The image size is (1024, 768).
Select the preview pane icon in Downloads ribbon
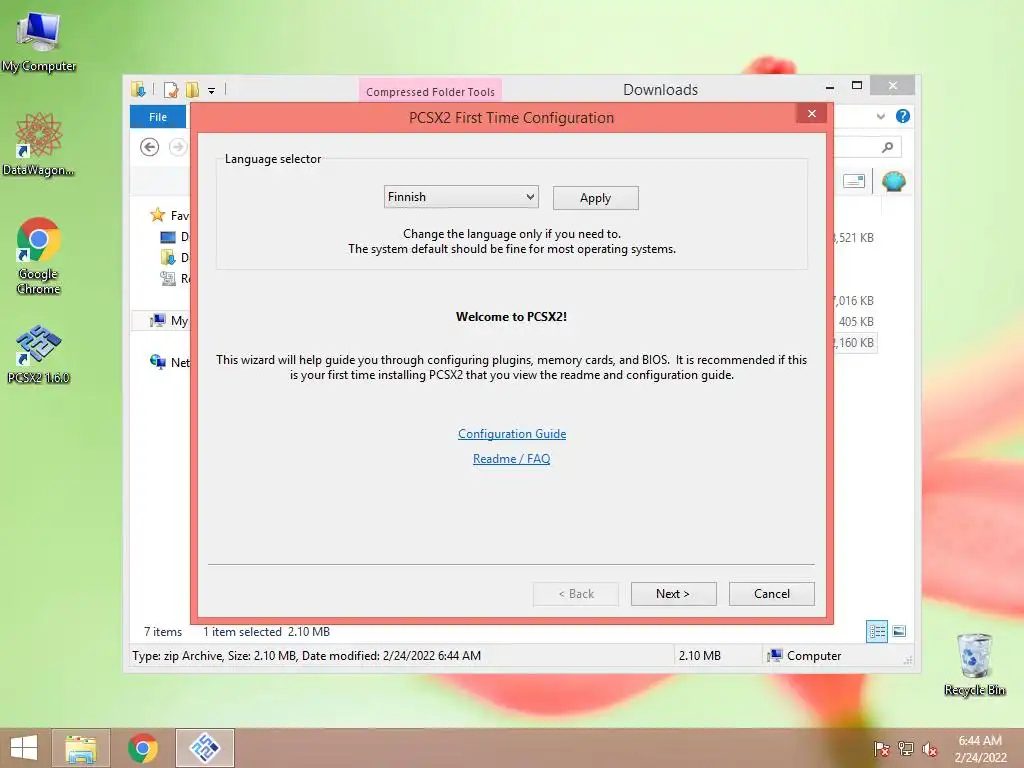tap(854, 181)
